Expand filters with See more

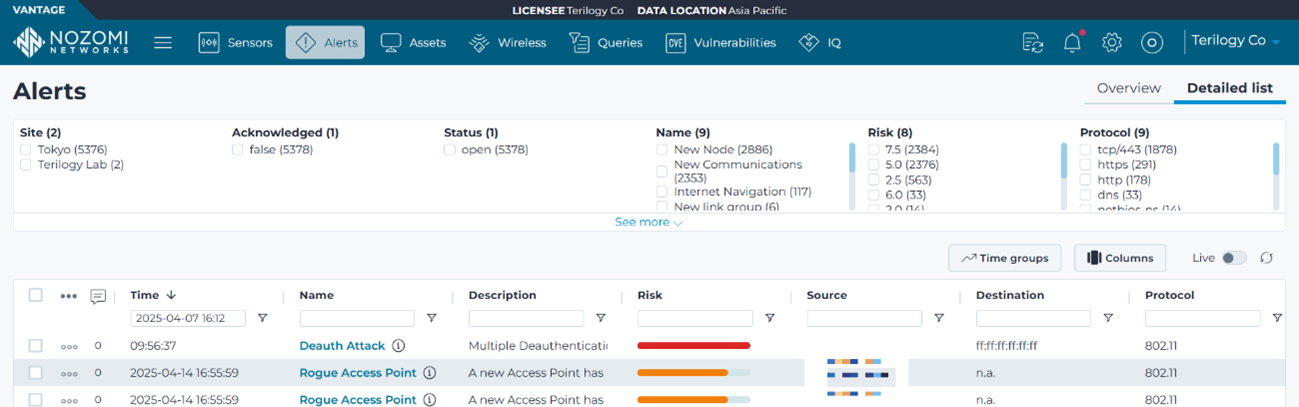(x=649, y=222)
